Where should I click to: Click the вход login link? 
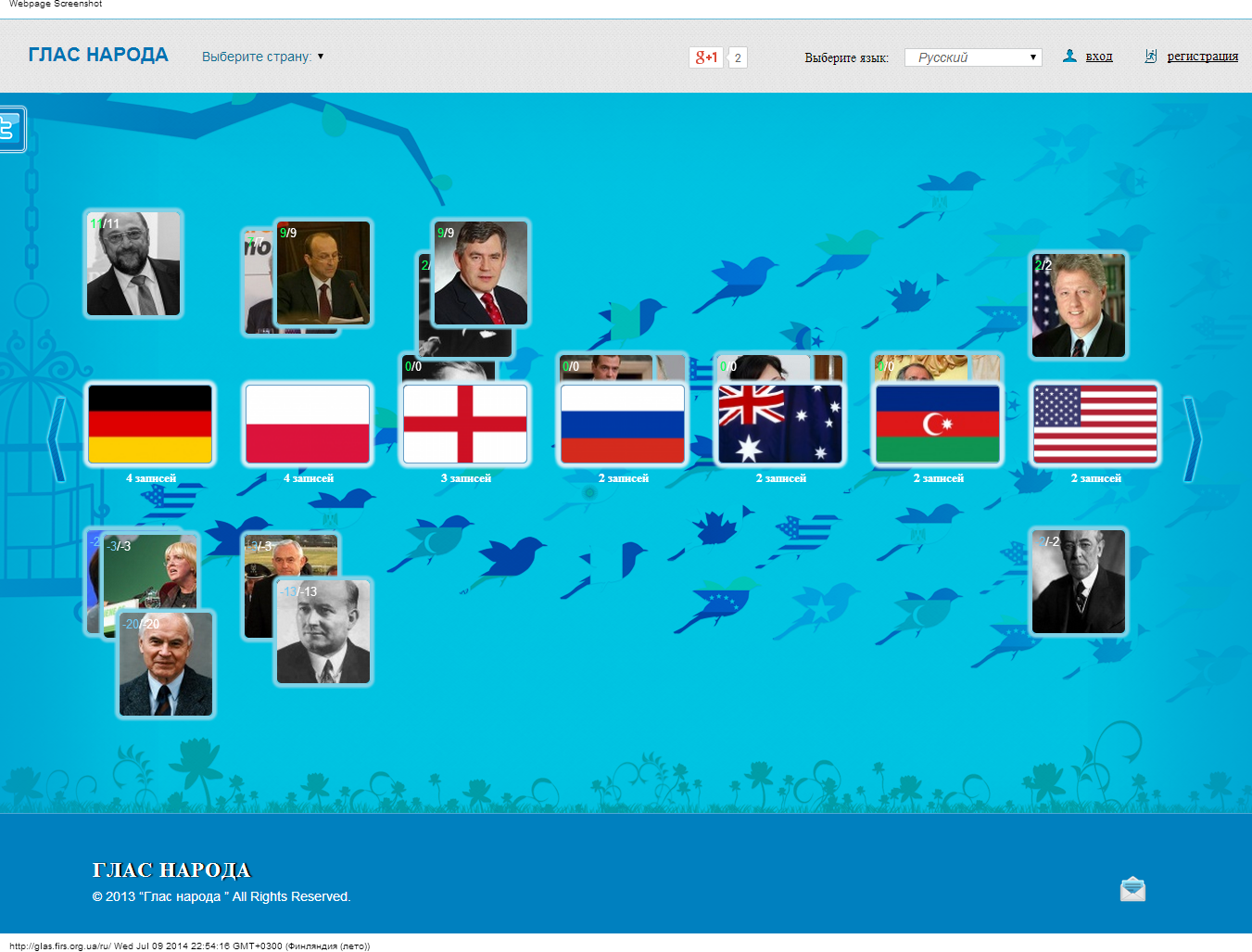point(1099,57)
